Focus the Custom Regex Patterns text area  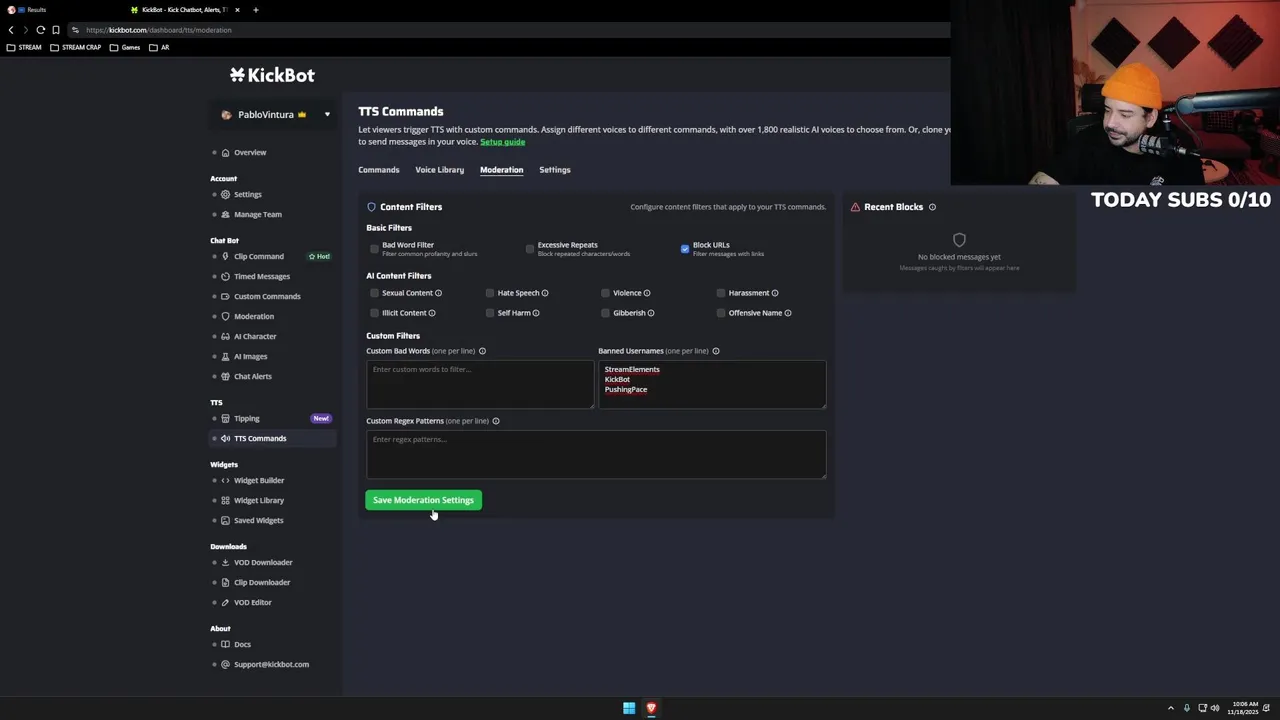tap(596, 454)
